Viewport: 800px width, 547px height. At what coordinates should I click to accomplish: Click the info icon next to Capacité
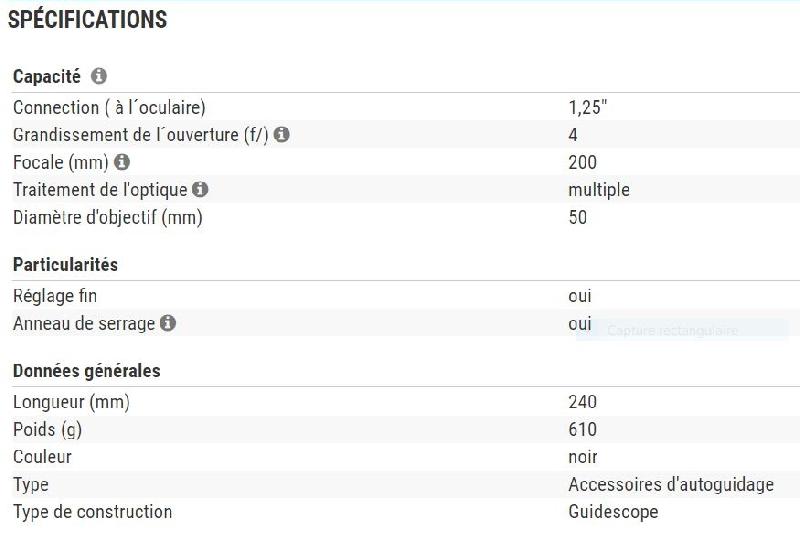click(x=99, y=76)
